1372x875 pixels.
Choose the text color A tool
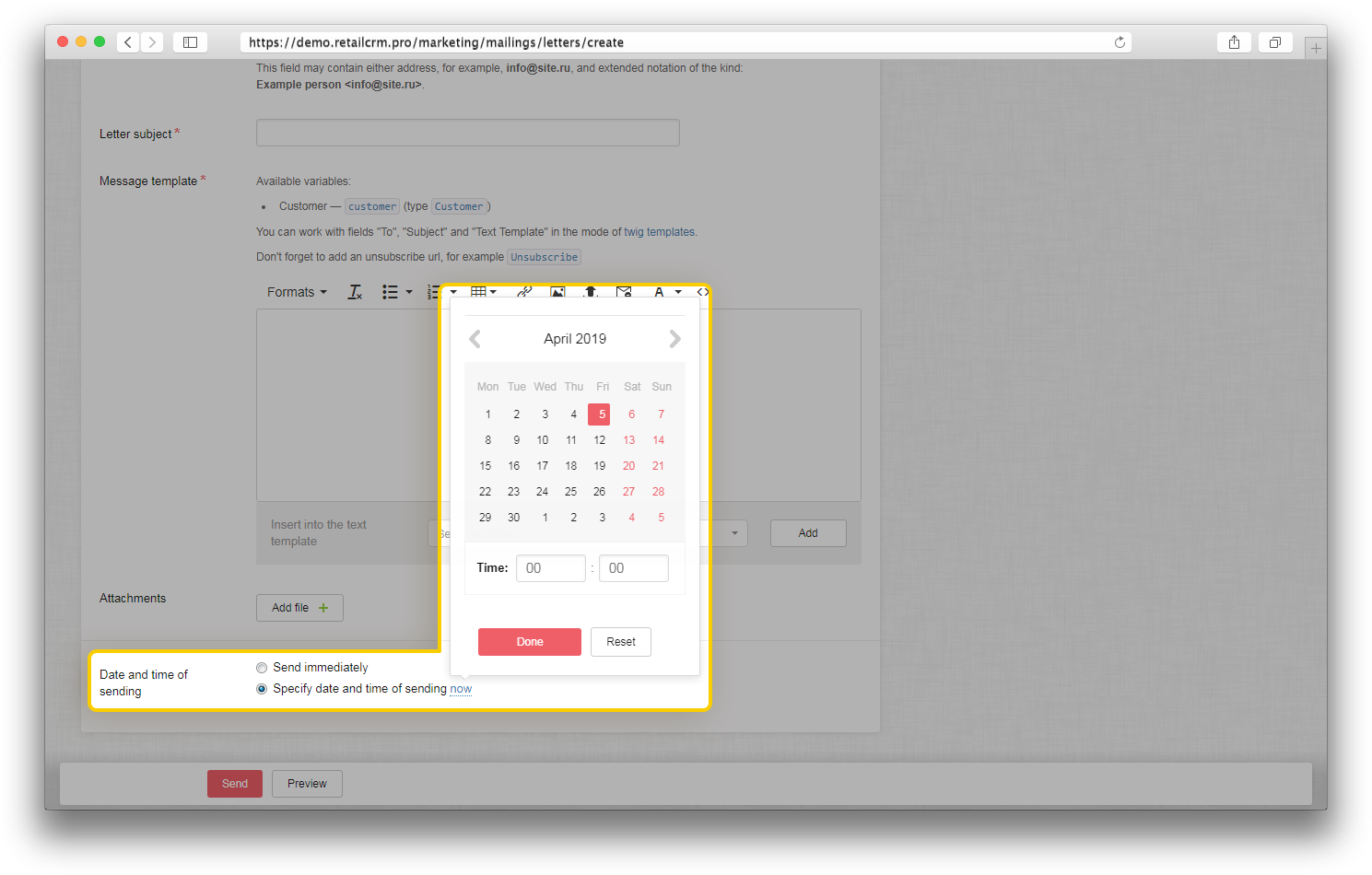(x=659, y=292)
